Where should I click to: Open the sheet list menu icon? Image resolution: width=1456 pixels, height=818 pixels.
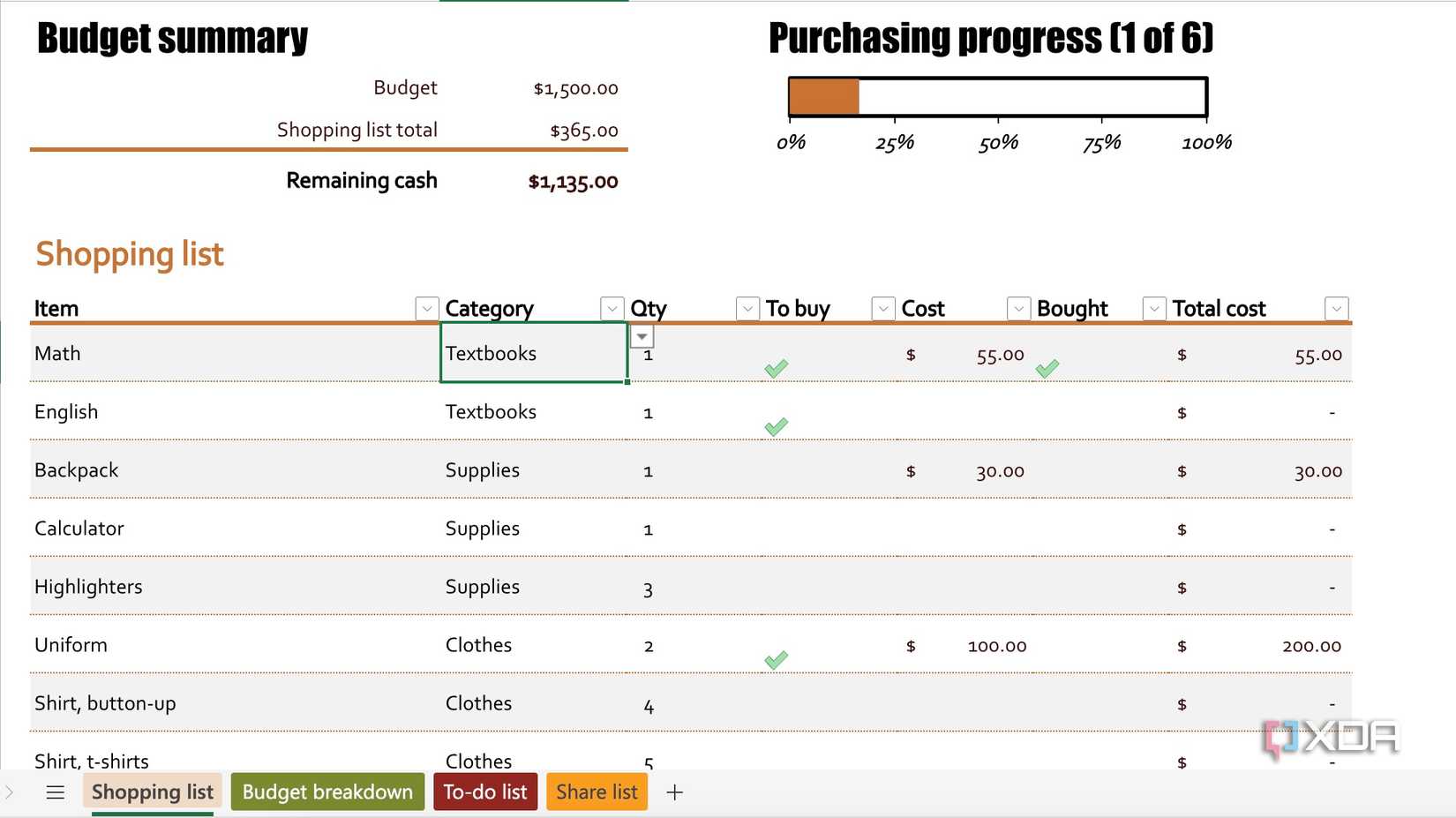[x=56, y=792]
